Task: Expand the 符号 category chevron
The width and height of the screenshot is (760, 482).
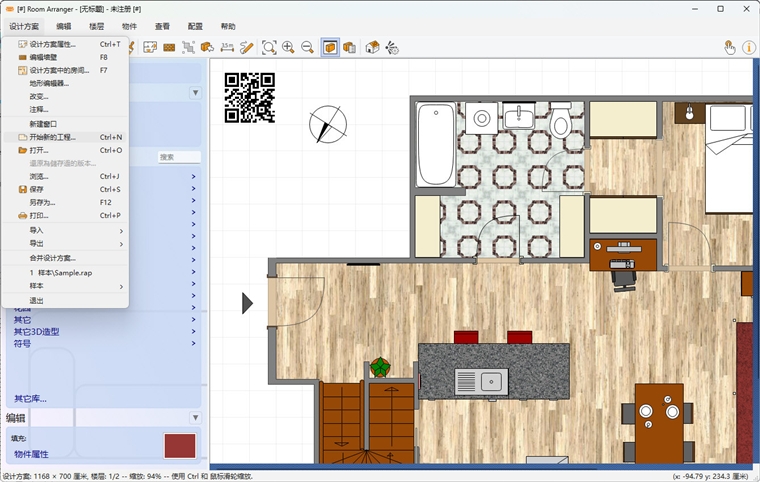Action: coord(193,343)
